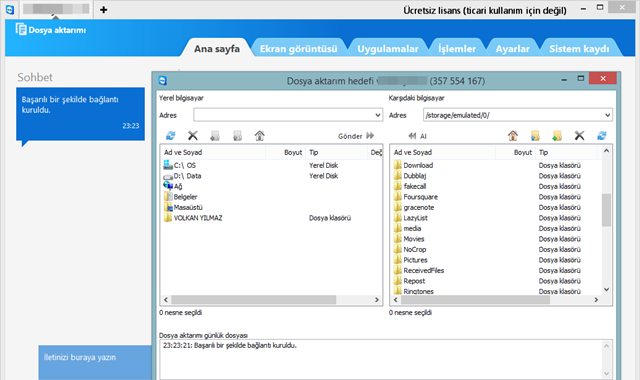Click local pane's second greyed folder icon
Image resolution: width=640 pixels, height=380 pixels.
pyautogui.click(x=237, y=136)
